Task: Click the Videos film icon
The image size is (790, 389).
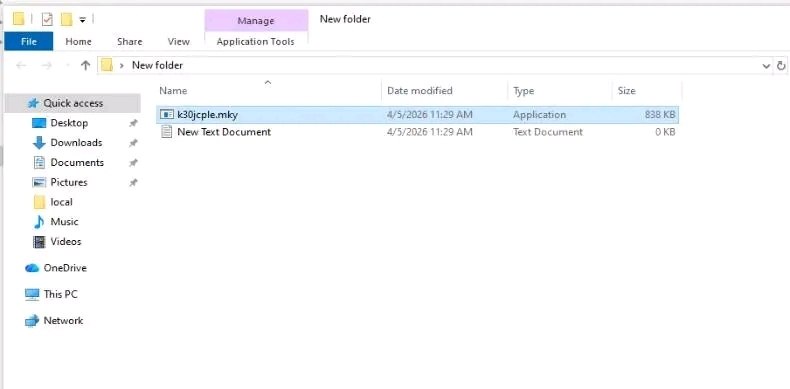Action: coord(39,242)
